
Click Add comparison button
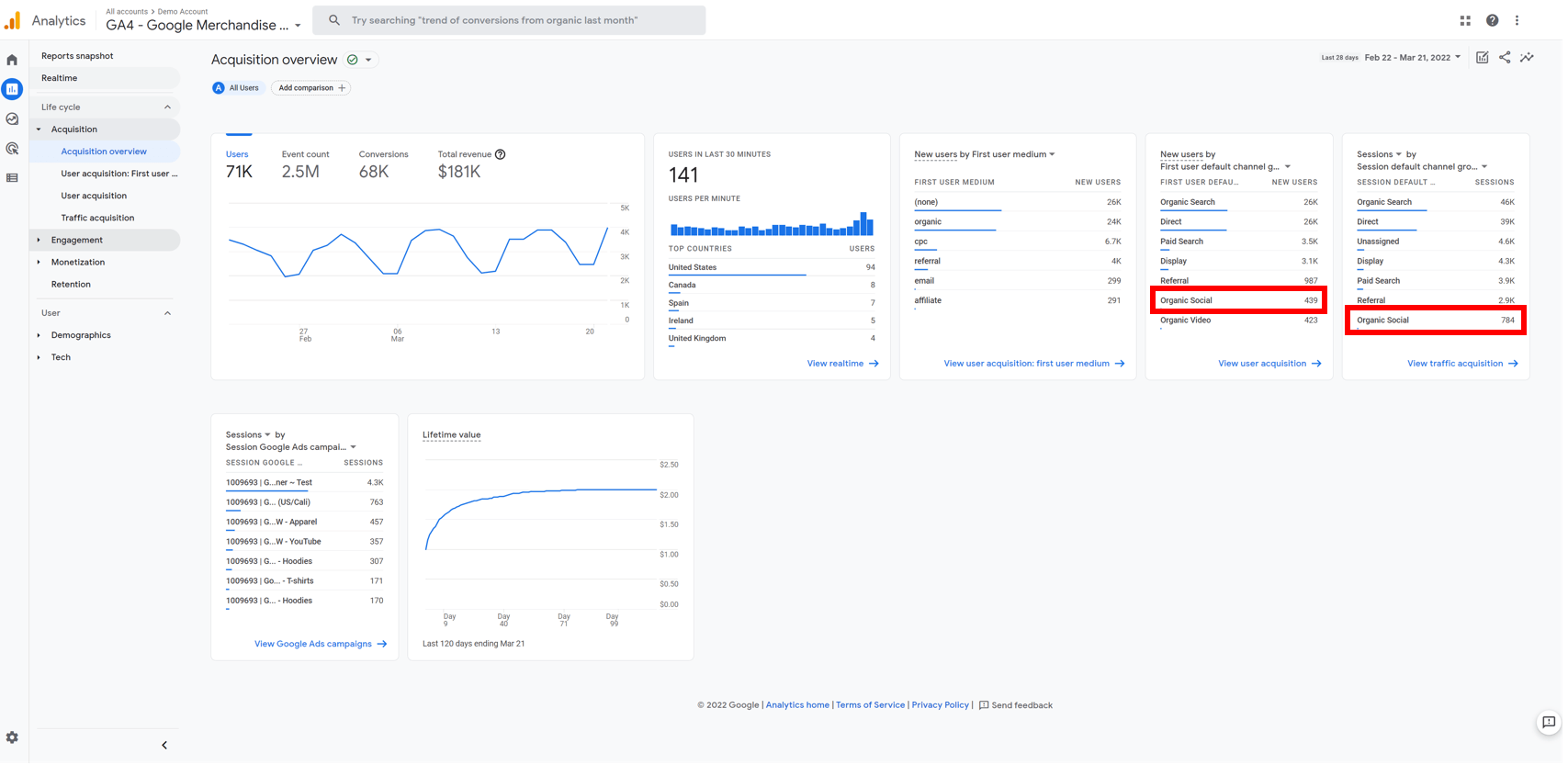[311, 88]
